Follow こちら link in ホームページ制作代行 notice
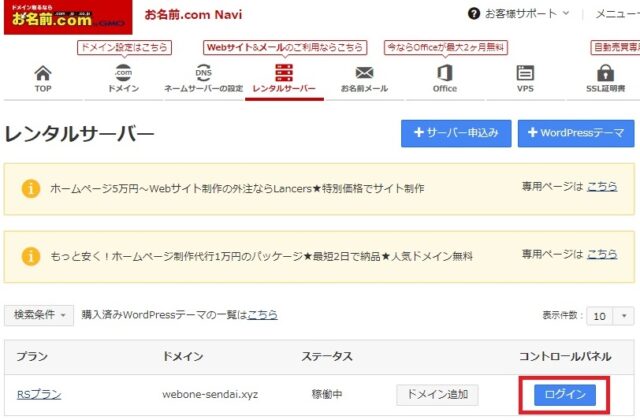This screenshot has height=420, width=640. 602,254
